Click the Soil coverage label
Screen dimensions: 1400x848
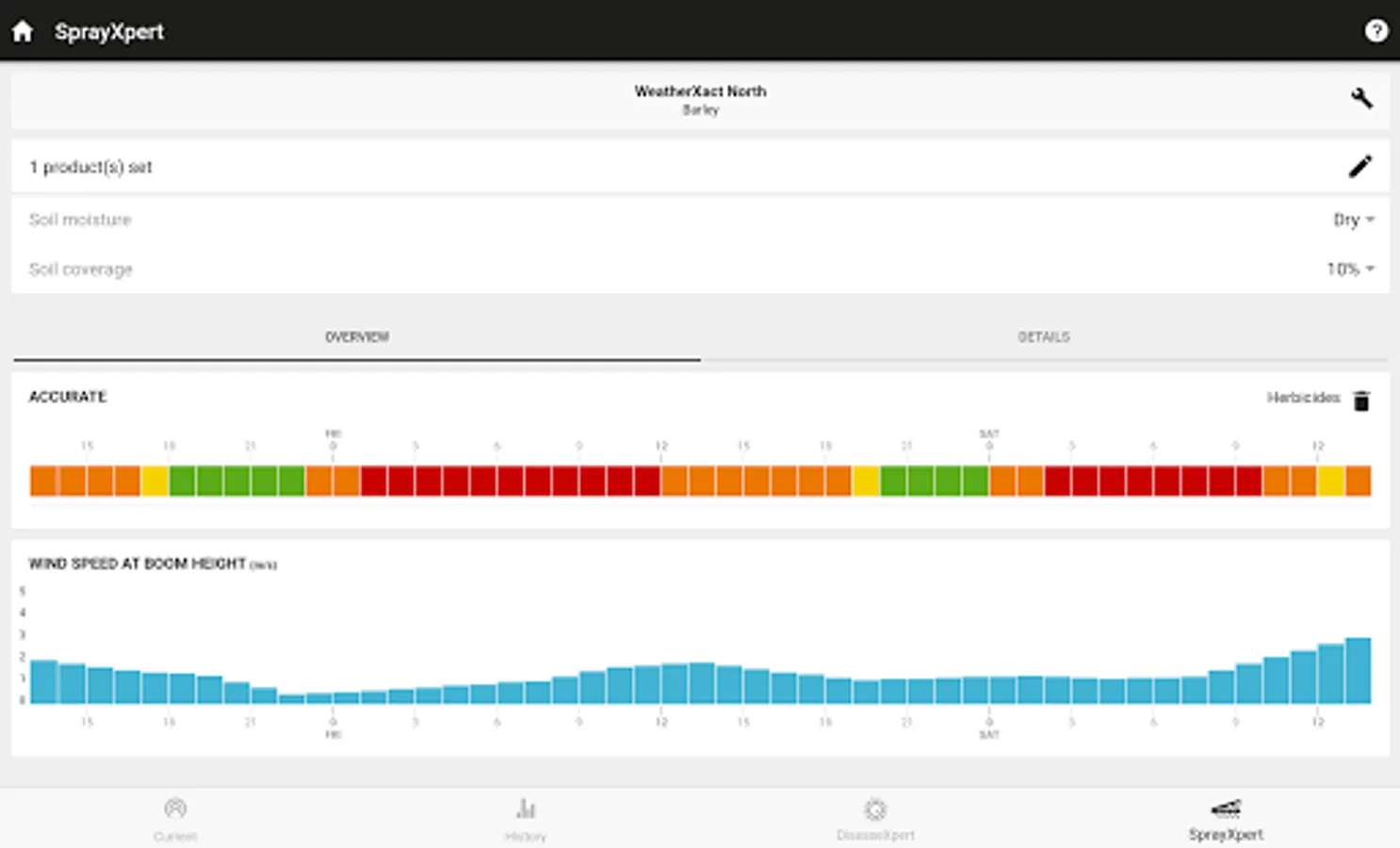(x=81, y=269)
